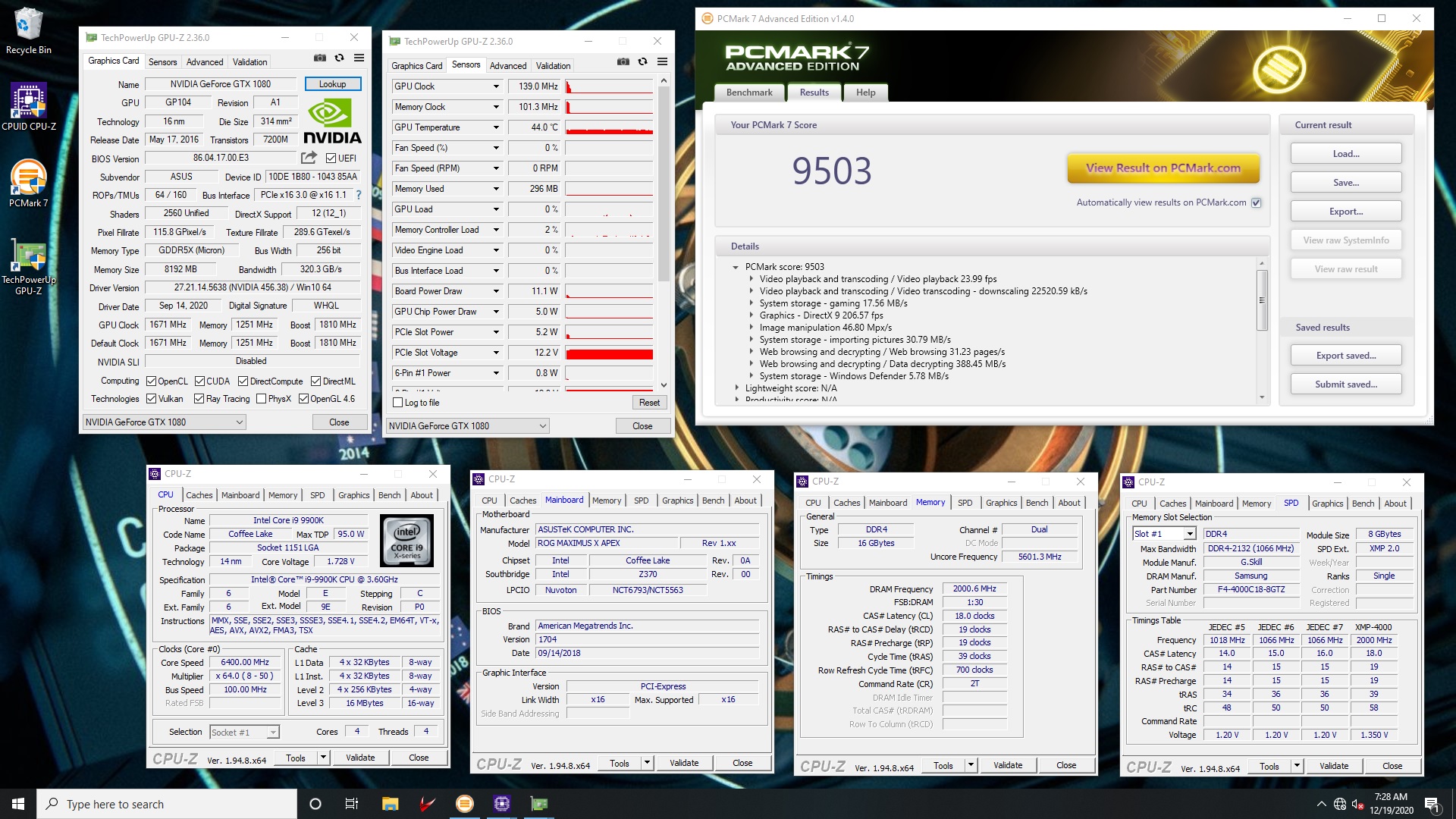Viewport: 1456px width, 819px height.
Task: Click View Result on PCMark.com button
Action: tap(1163, 168)
